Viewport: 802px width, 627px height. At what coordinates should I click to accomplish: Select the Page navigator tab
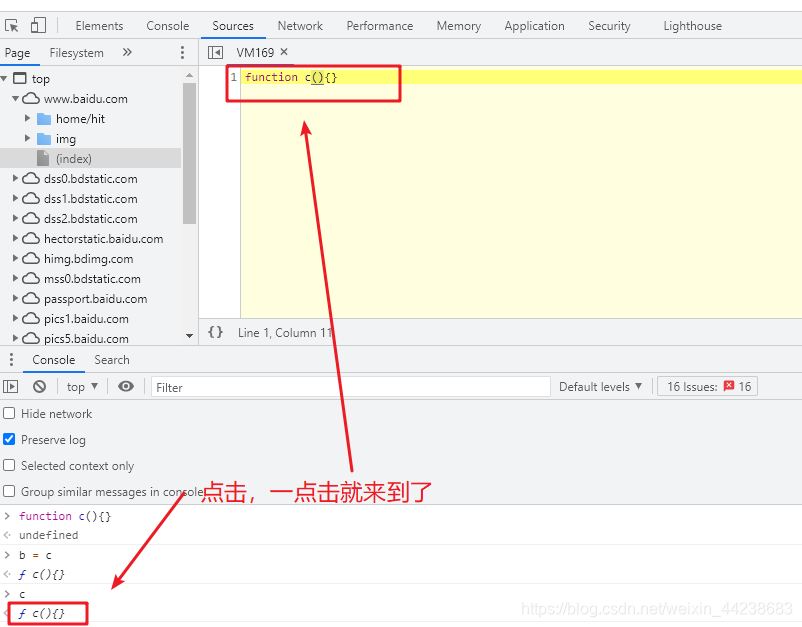(17, 53)
